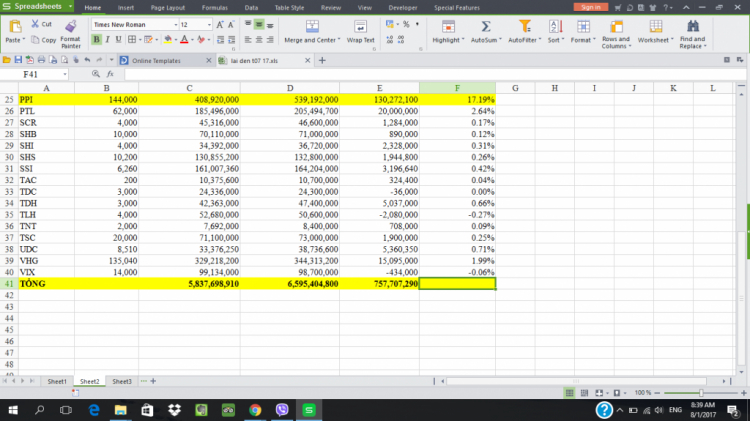This screenshot has width=750, height=421.
Task: Set middle vertical alignment
Action: [259, 24]
